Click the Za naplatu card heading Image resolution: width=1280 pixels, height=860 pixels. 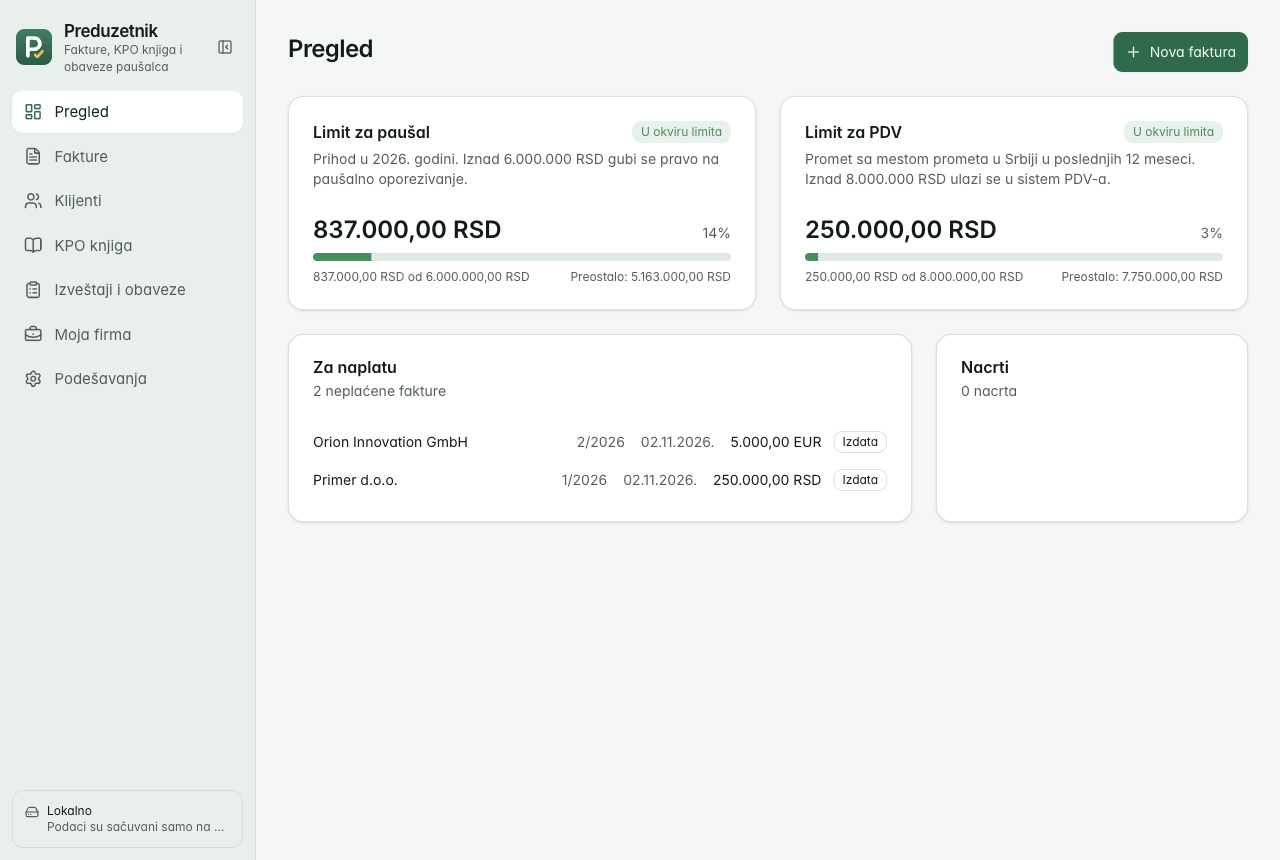[x=355, y=367]
